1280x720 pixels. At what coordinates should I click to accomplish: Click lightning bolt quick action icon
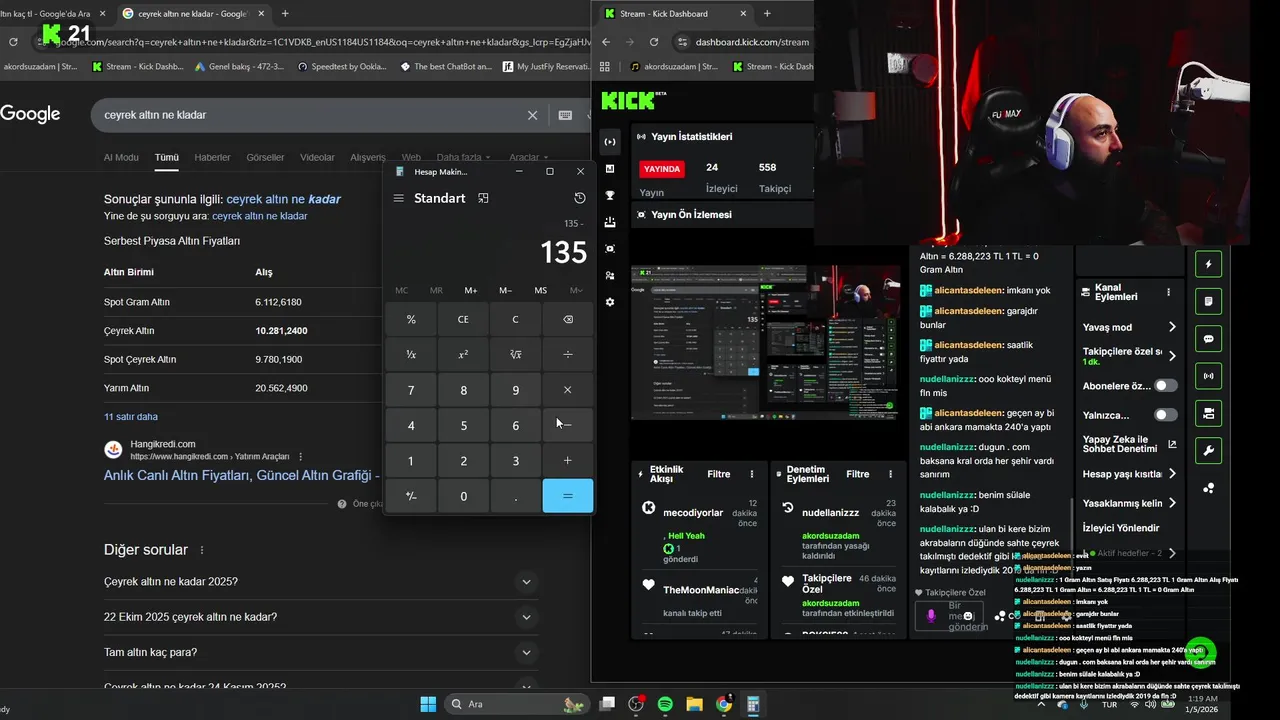point(1209,264)
